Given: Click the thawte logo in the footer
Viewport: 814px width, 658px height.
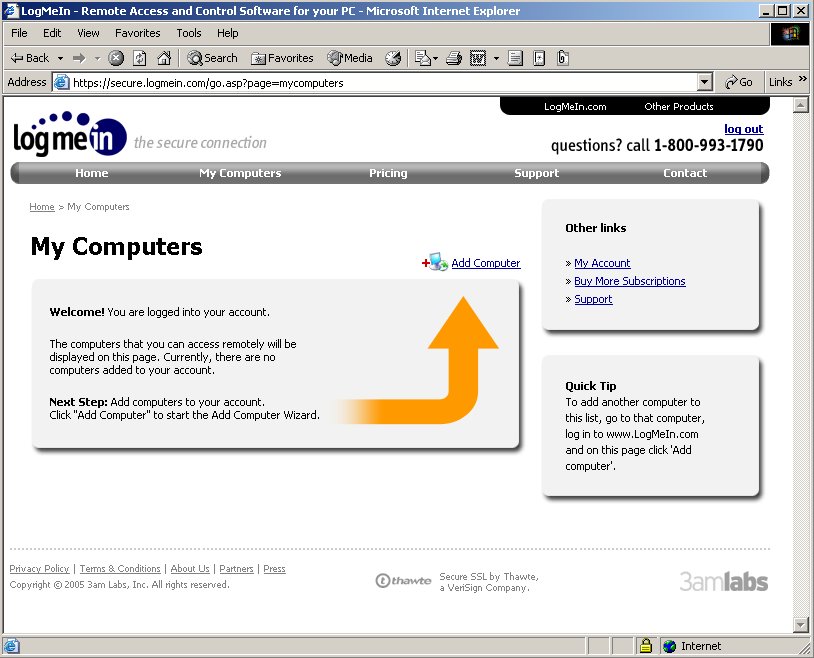Looking at the screenshot, I should 403,581.
